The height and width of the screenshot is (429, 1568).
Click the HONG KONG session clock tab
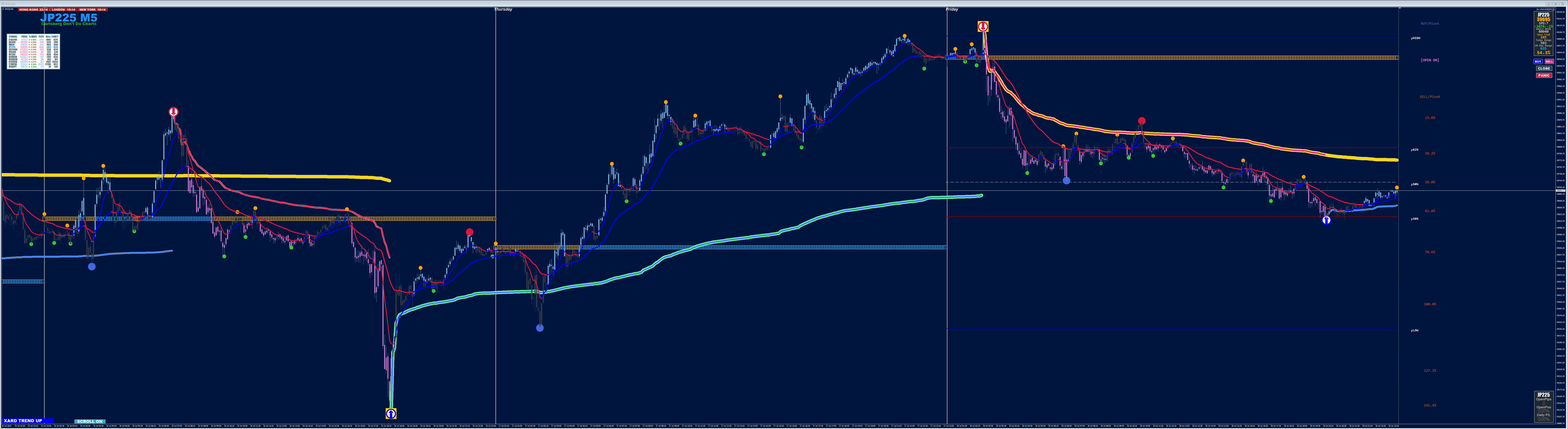click(34, 10)
